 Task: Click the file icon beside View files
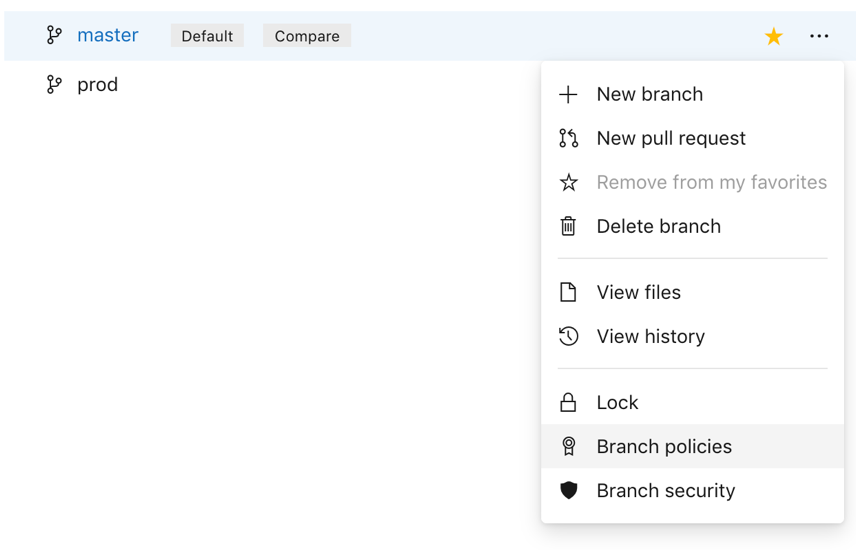click(x=568, y=292)
